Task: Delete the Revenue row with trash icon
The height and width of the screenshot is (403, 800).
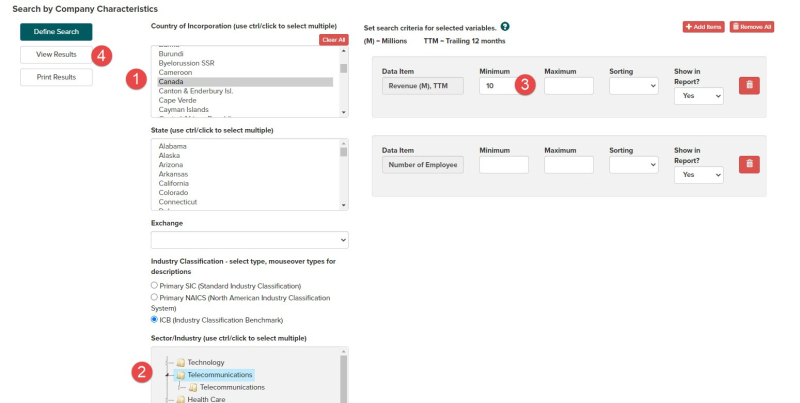Action: click(x=748, y=86)
